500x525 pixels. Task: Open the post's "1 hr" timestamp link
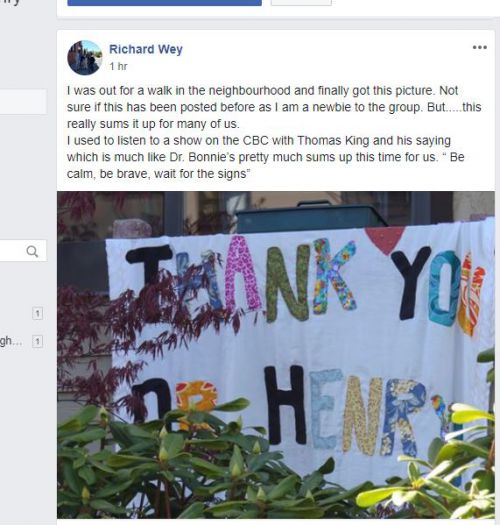[x=118, y=66]
